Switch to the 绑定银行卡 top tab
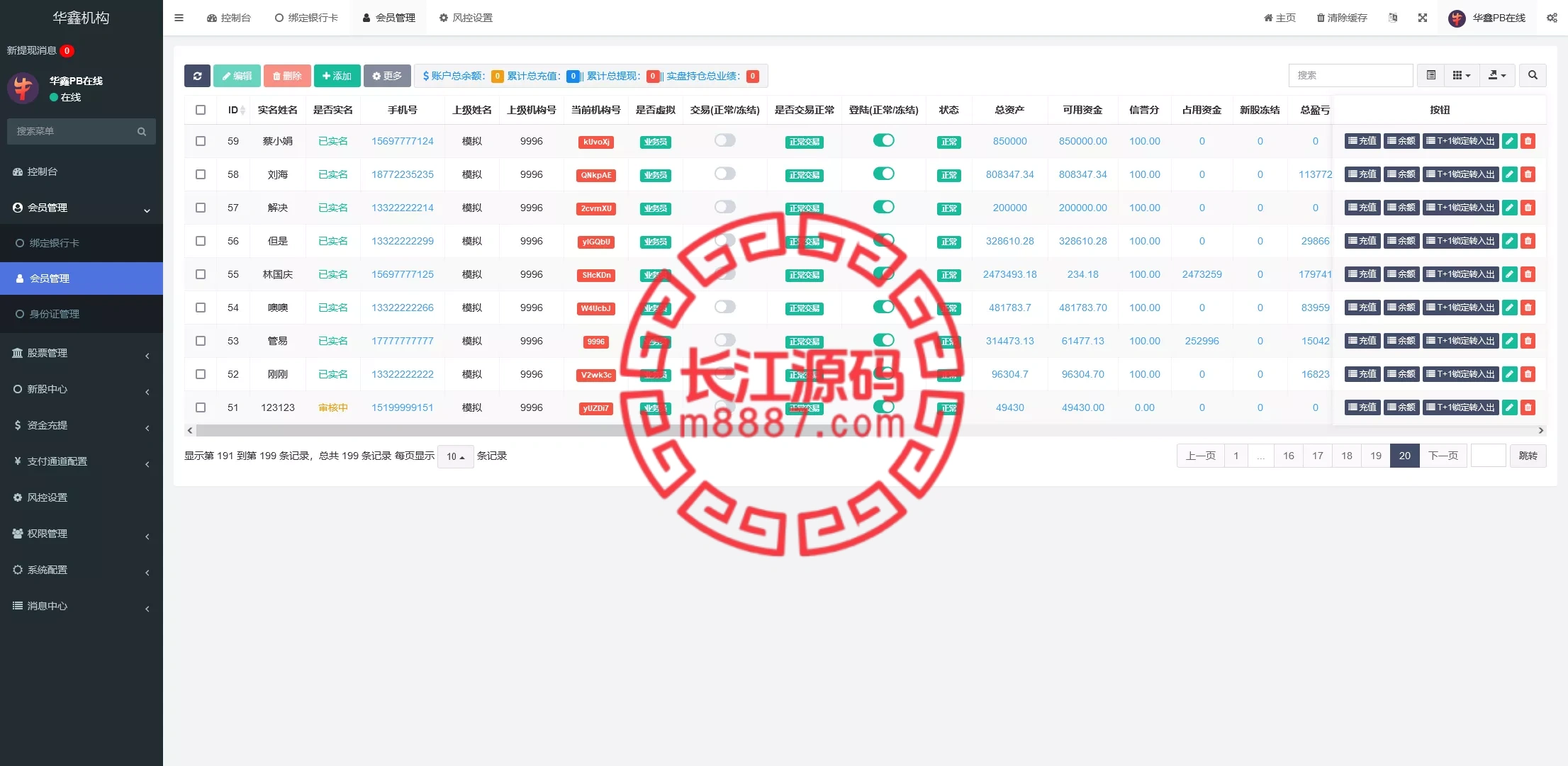The height and width of the screenshot is (766, 1568). pyautogui.click(x=306, y=18)
